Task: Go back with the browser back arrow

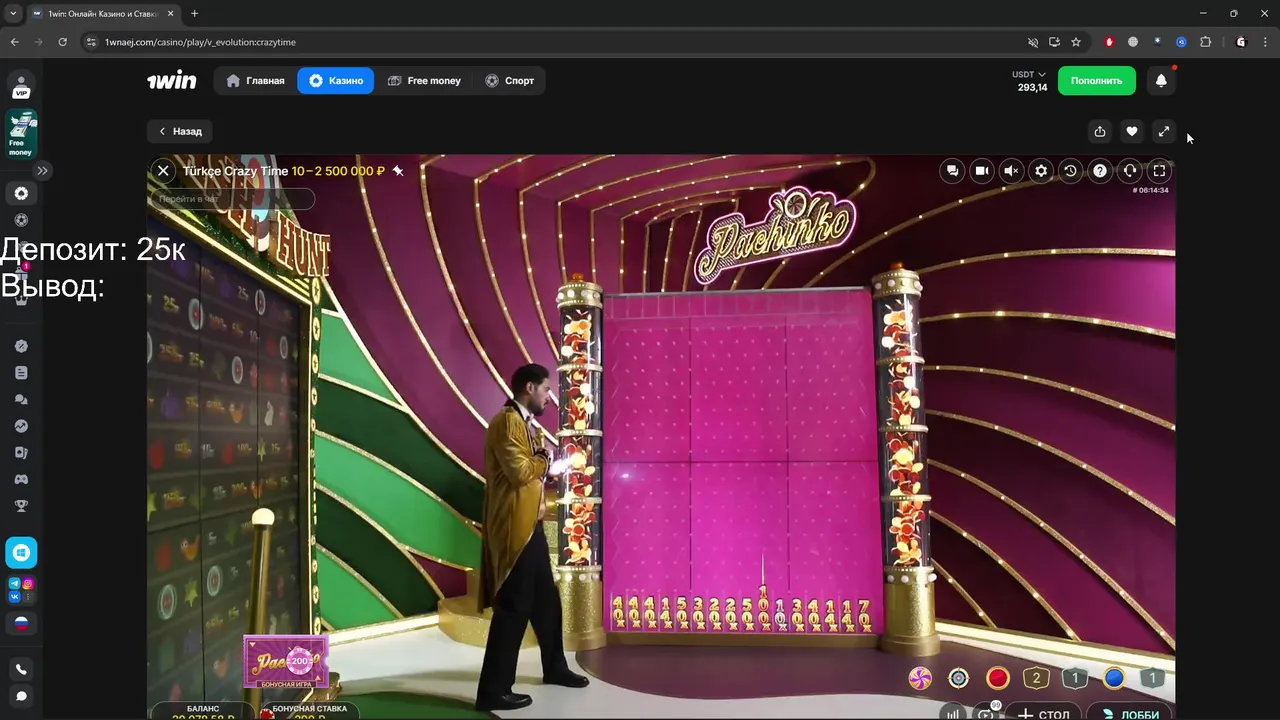Action: pyautogui.click(x=14, y=42)
